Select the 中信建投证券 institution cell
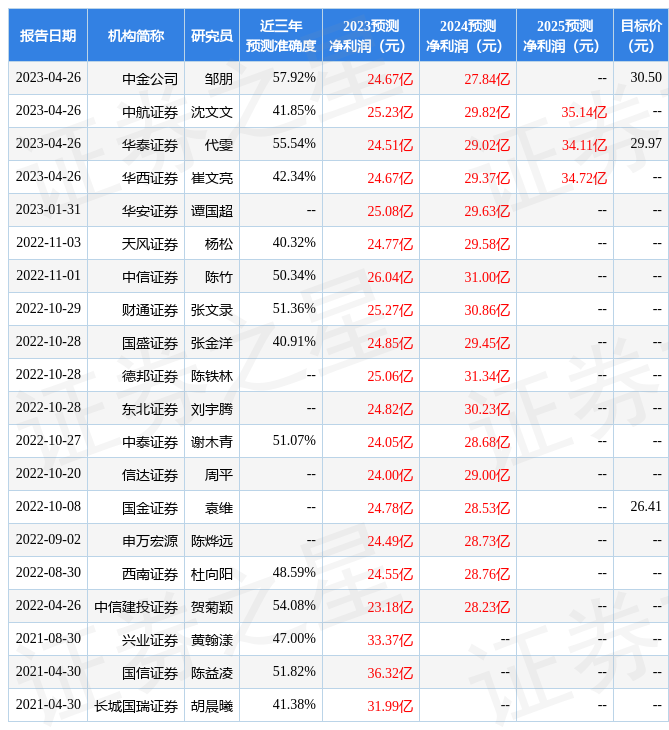The image size is (669, 730). [136, 607]
